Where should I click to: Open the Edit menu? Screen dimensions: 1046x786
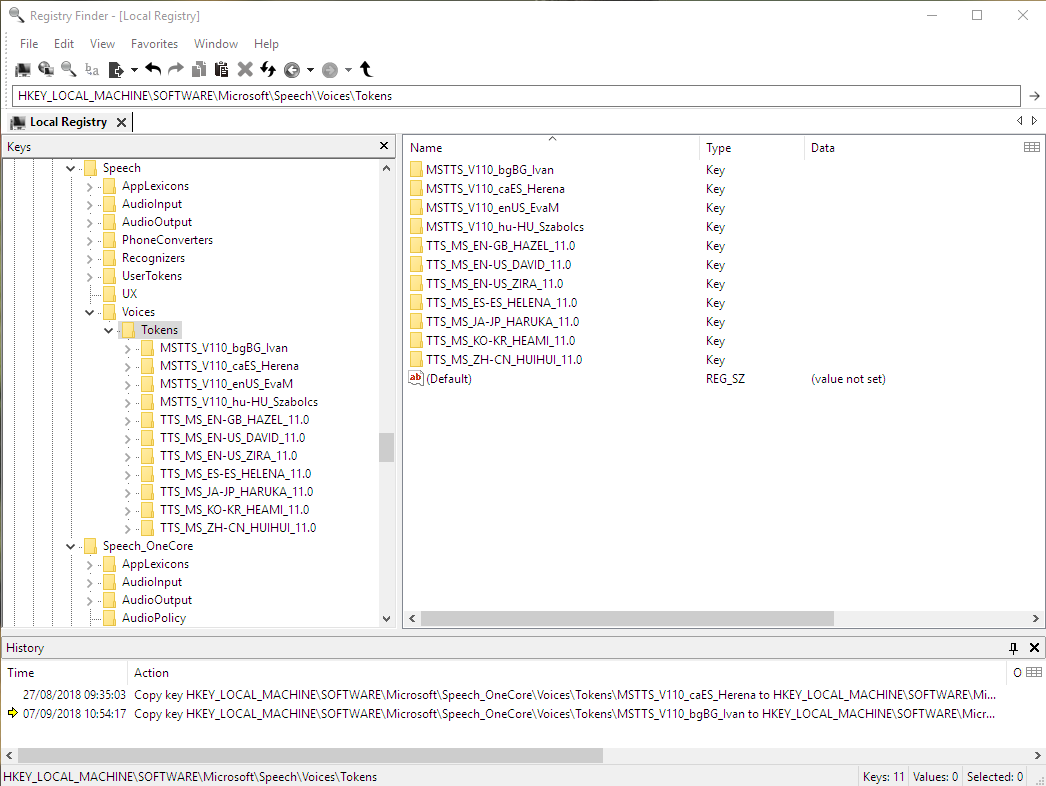pos(64,44)
